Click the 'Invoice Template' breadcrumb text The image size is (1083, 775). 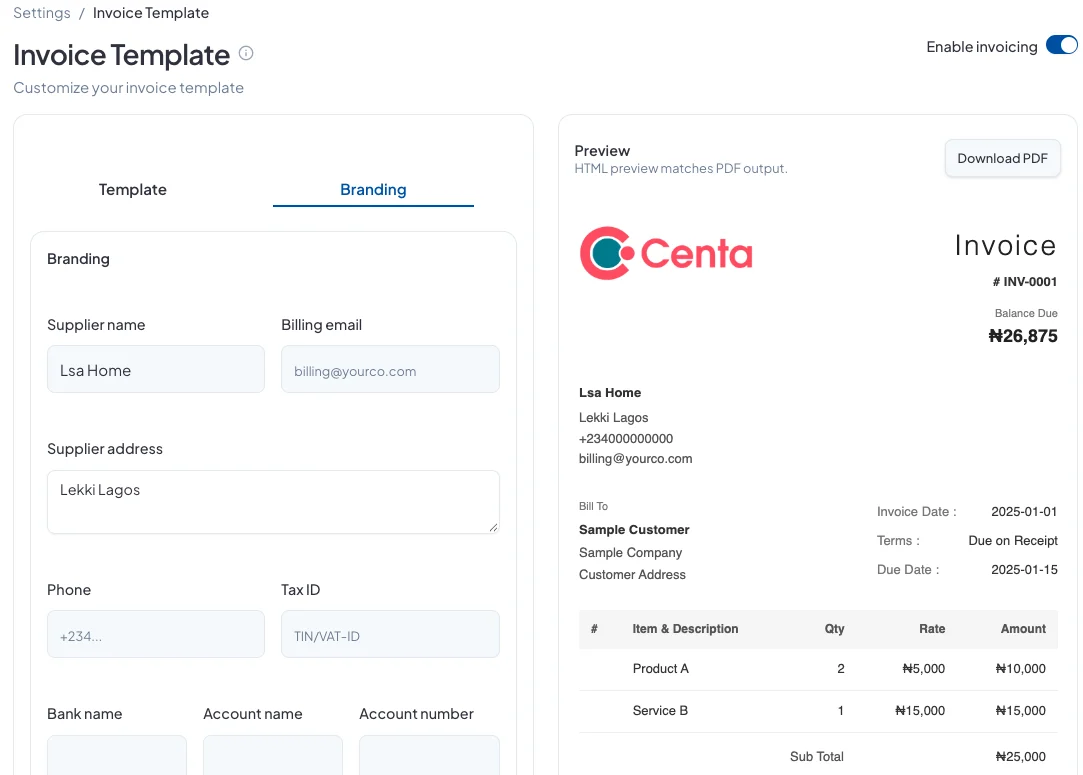point(151,13)
